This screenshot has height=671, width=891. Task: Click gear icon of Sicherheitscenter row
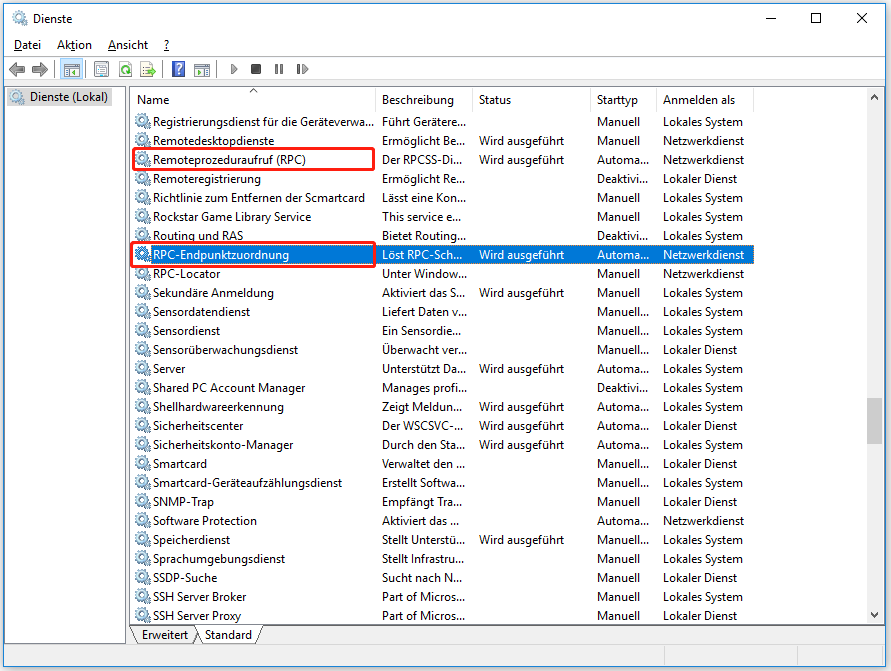(143, 425)
